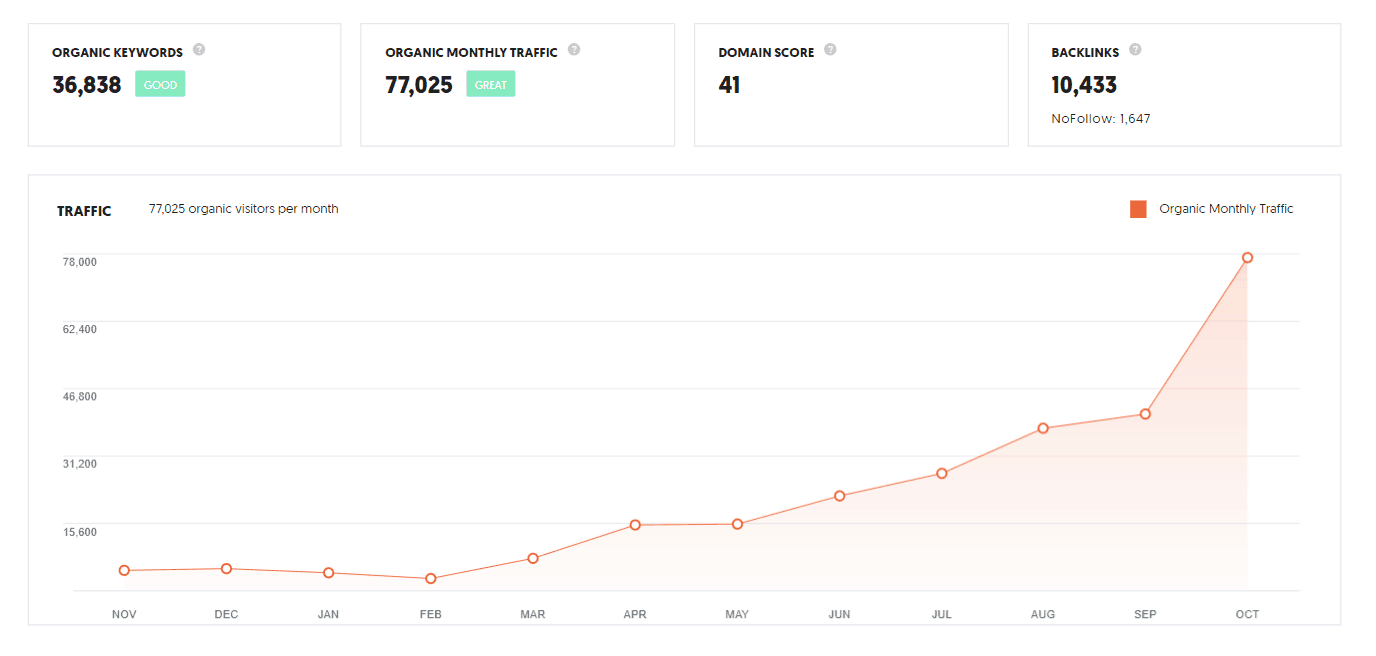
Task: Select the DEC data point on chart
Action: click(x=227, y=568)
